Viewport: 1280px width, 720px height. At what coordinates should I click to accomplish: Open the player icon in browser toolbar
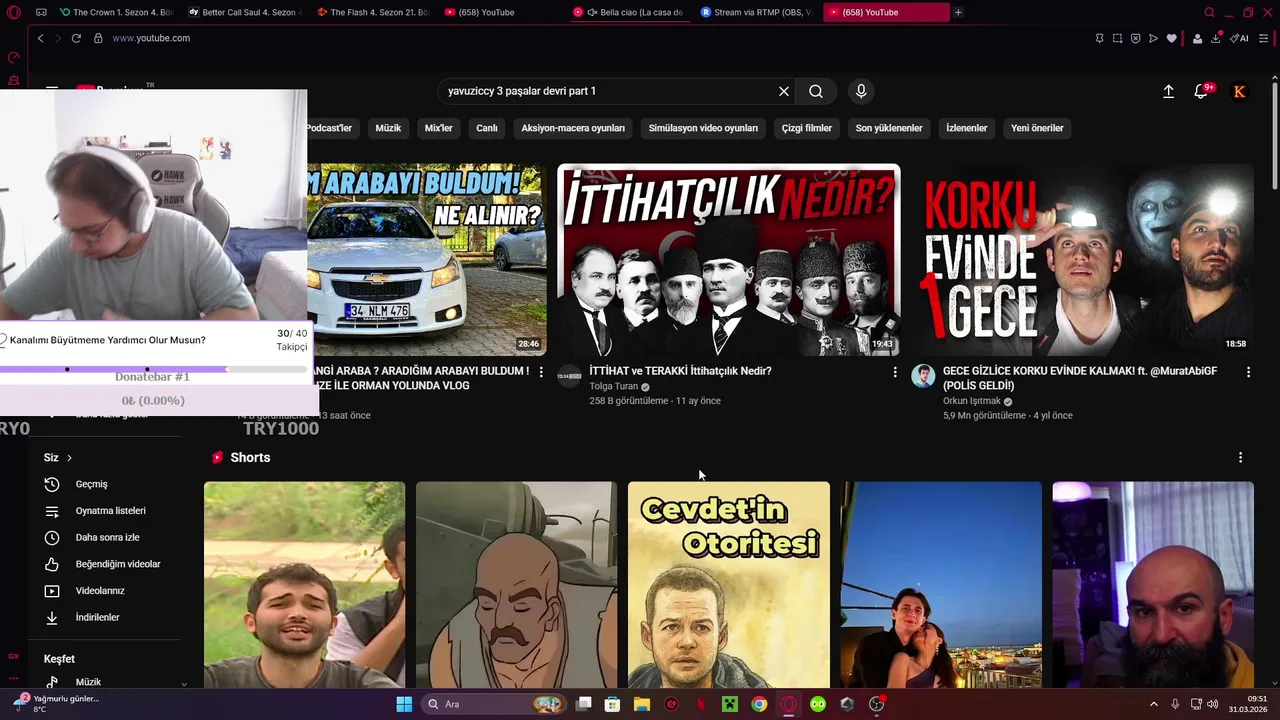[x=1153, y=38]
